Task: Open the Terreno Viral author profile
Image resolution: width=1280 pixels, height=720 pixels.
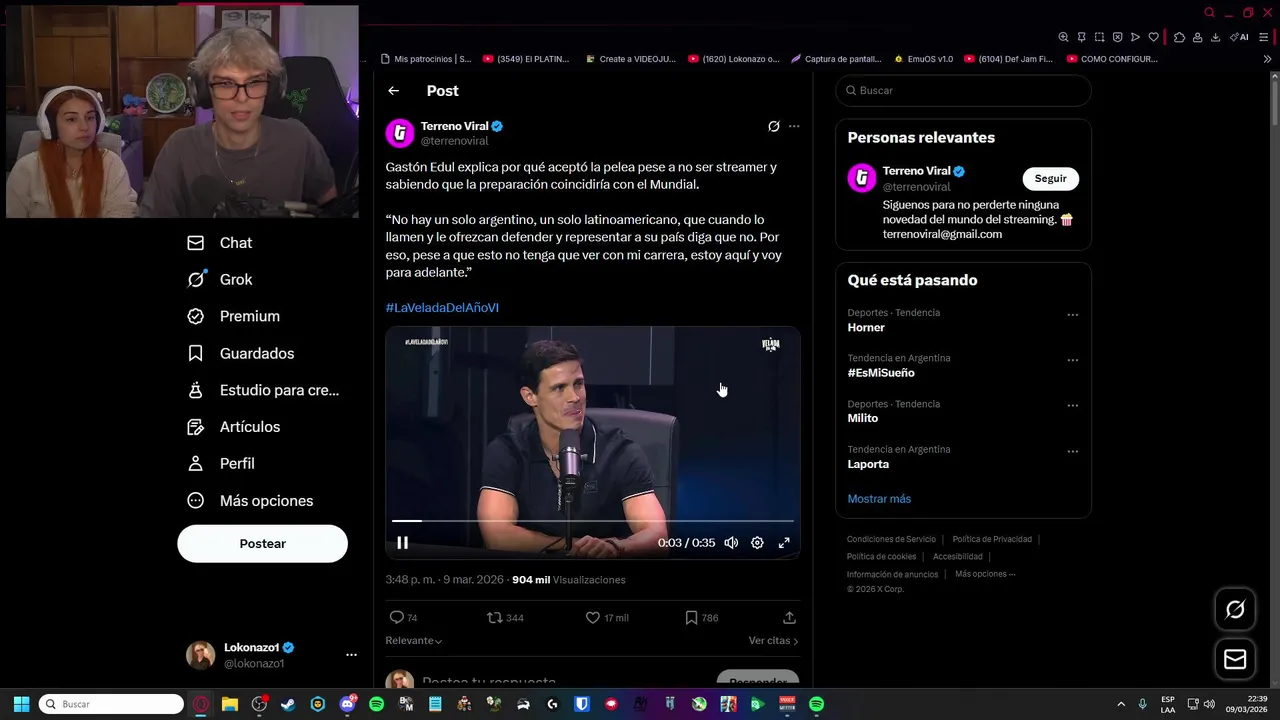Action: click(x=454, y=126)
